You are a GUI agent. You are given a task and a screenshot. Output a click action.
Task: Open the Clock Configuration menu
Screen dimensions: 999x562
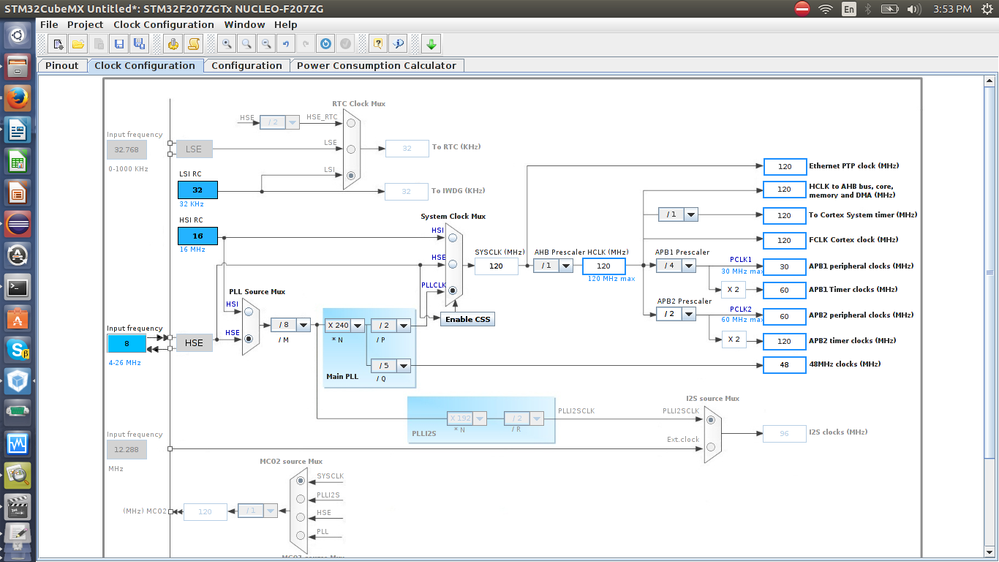(x=164, y=25)
